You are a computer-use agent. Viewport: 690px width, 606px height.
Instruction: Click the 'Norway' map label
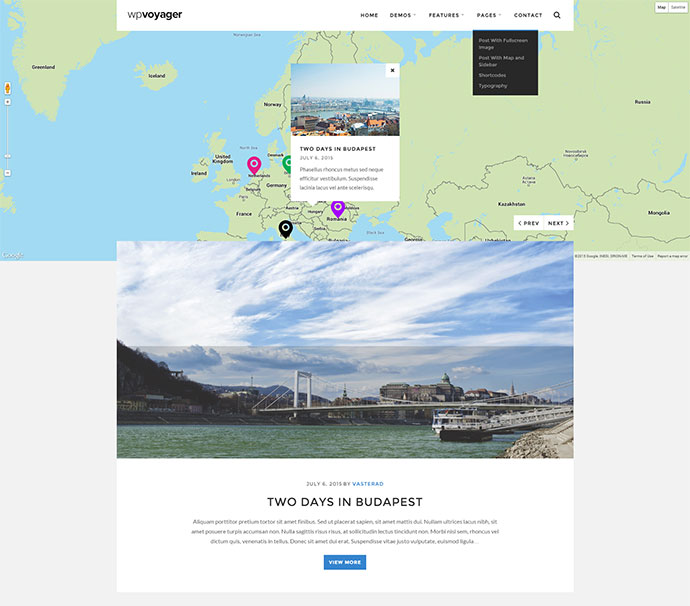[x=272, y=104]
